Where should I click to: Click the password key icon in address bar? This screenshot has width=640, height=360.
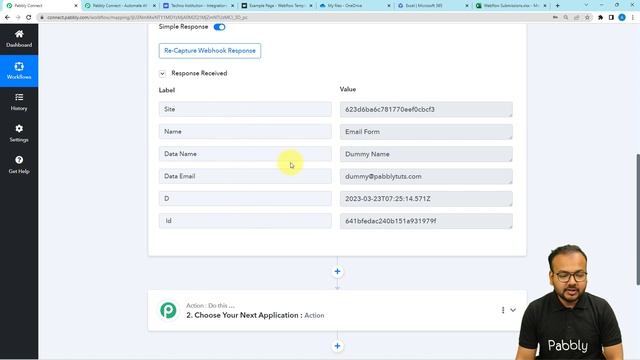[x=555, y=18]
